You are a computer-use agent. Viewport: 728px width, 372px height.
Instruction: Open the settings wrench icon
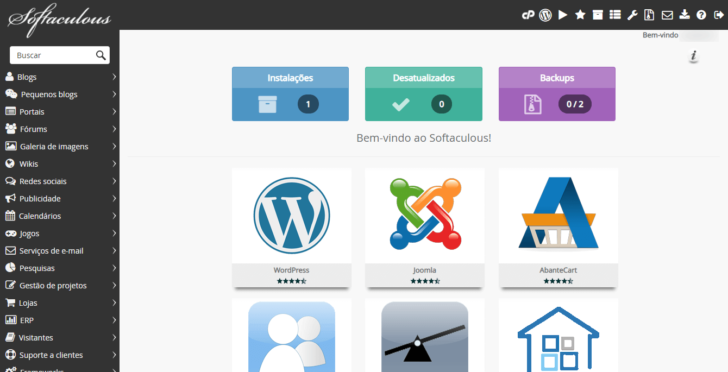point(632,15)
